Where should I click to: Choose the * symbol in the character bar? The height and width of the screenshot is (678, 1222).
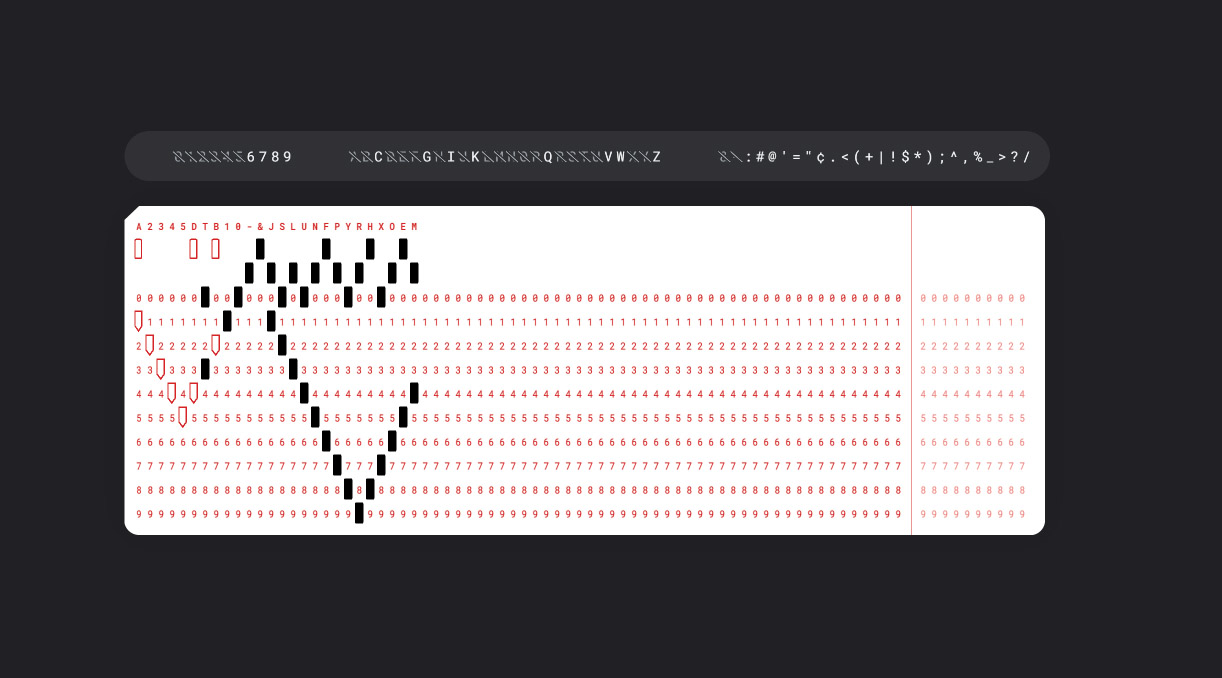[x=917, y=157]
